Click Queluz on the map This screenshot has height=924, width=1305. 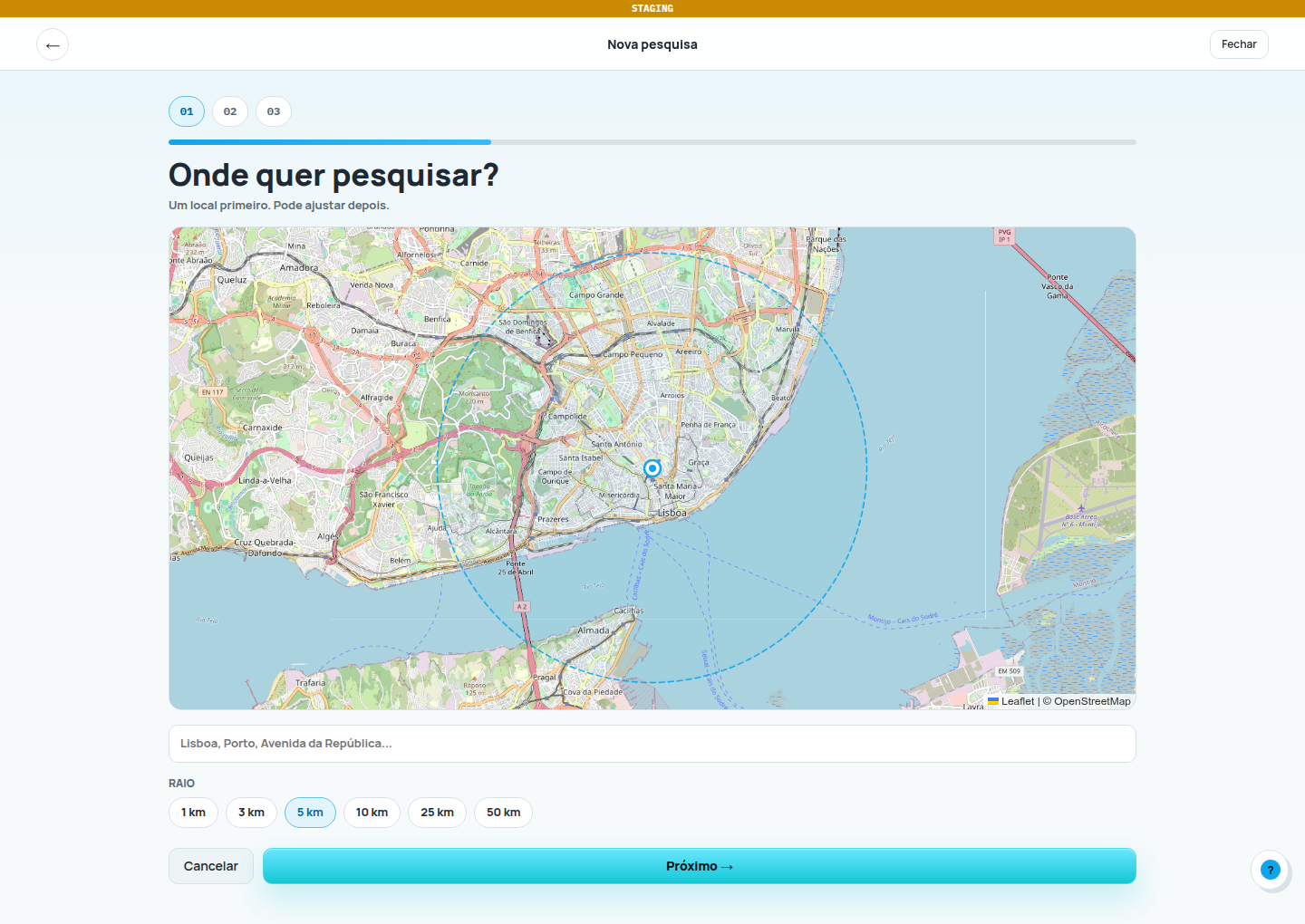(x=232, y=280)
